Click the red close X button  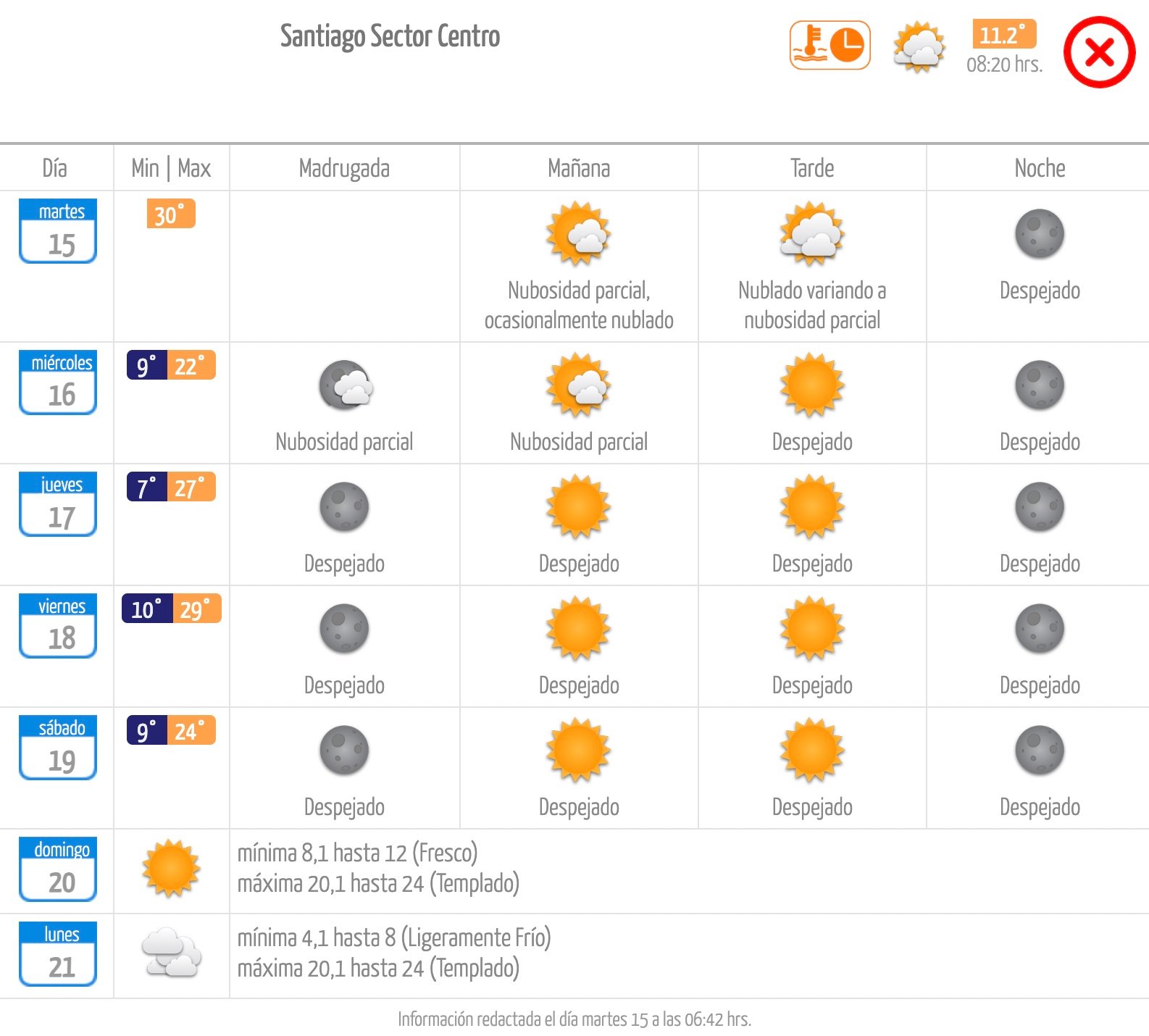click(1099, 52)
